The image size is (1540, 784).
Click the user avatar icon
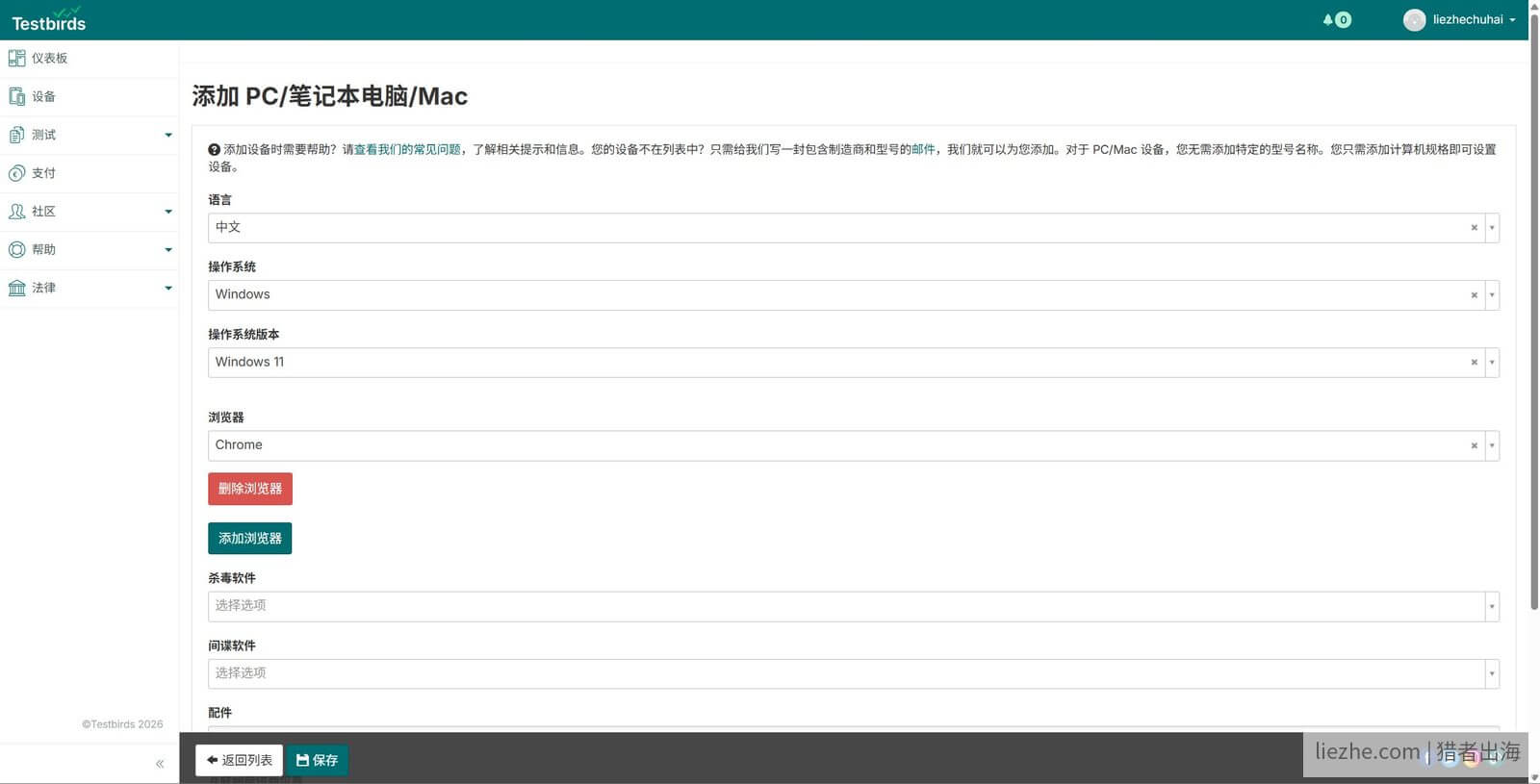(x=1414, y=19)
